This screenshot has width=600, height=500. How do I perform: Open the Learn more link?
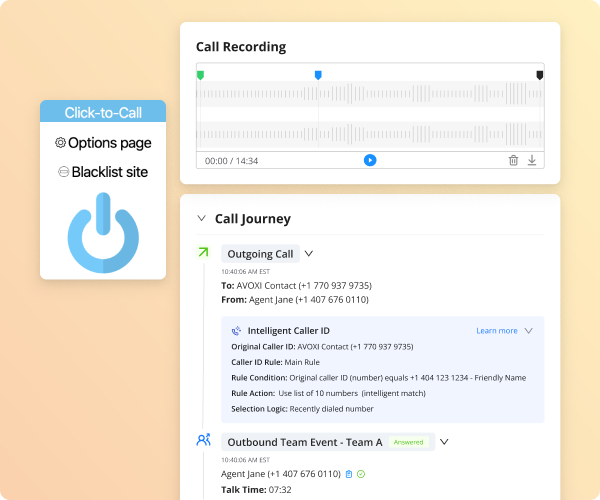[x=496, y=331]
